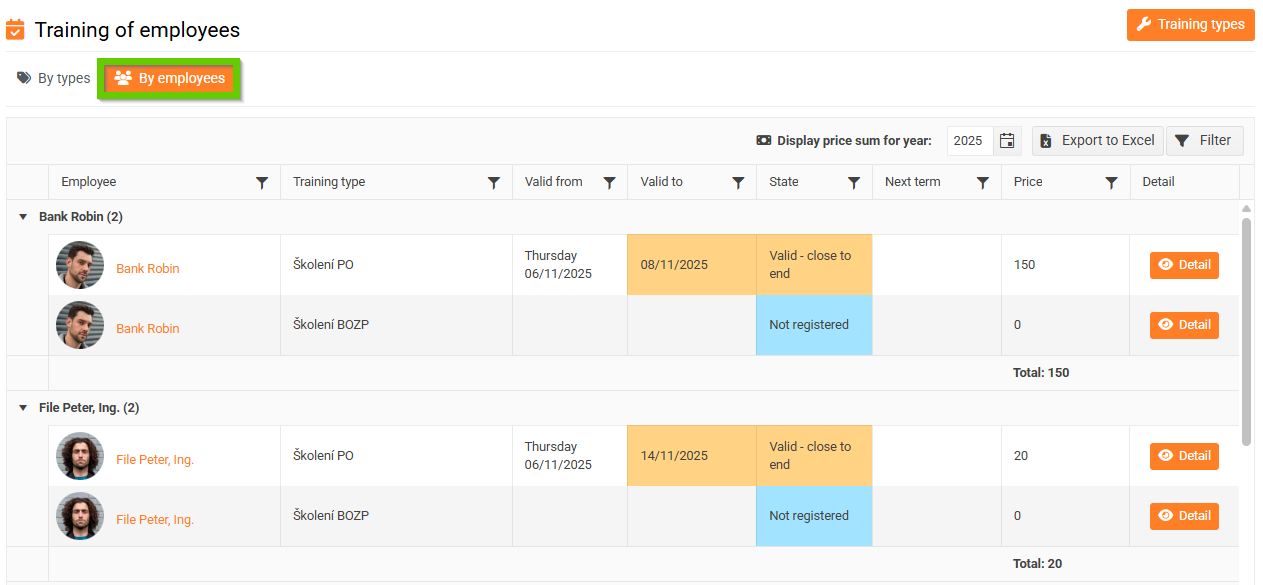Collapse the Bank Robin group
The width and height of the screenshot is (1263, 585).
click(23, 217)
